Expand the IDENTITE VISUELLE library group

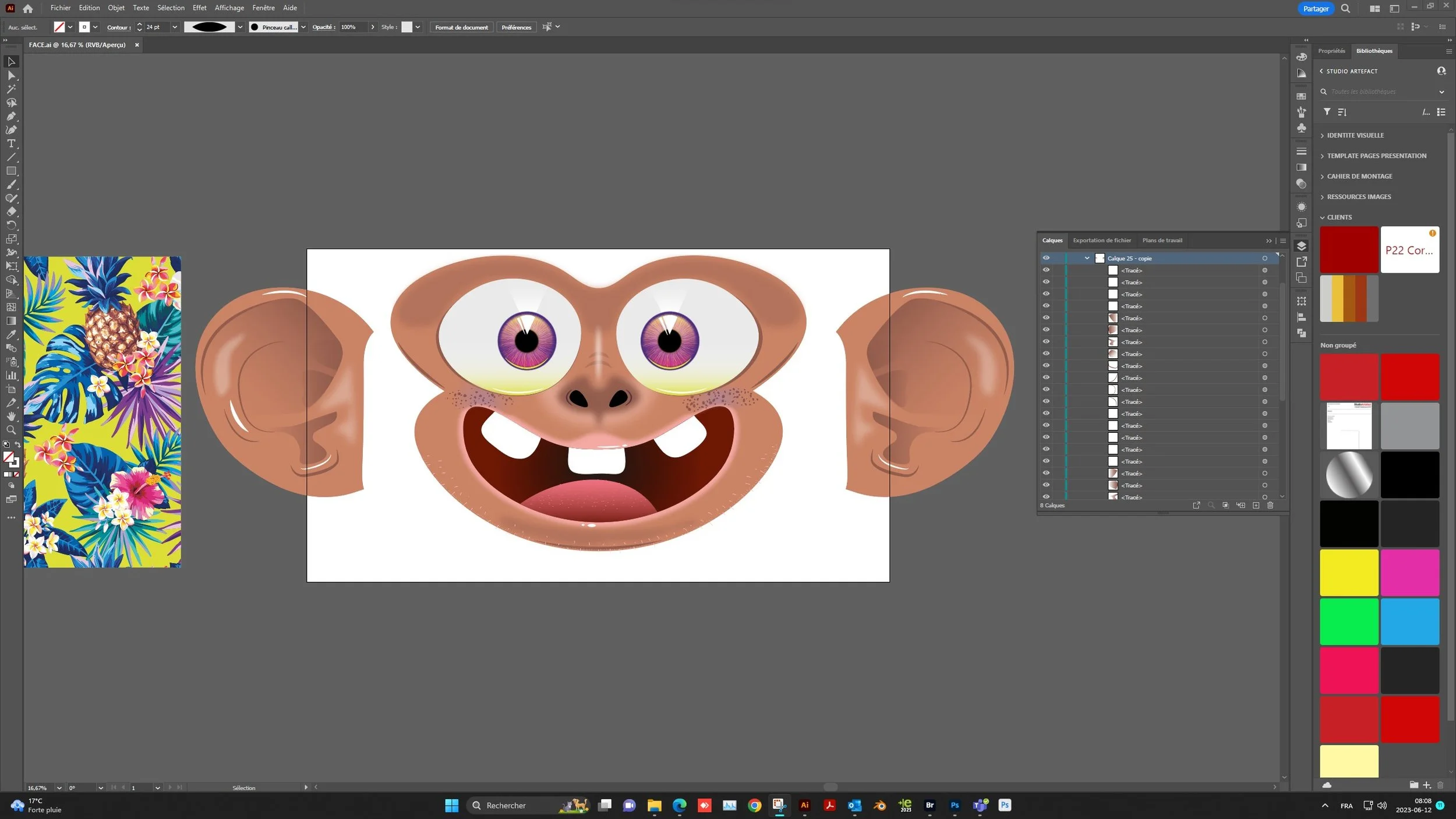(1322, 136)
